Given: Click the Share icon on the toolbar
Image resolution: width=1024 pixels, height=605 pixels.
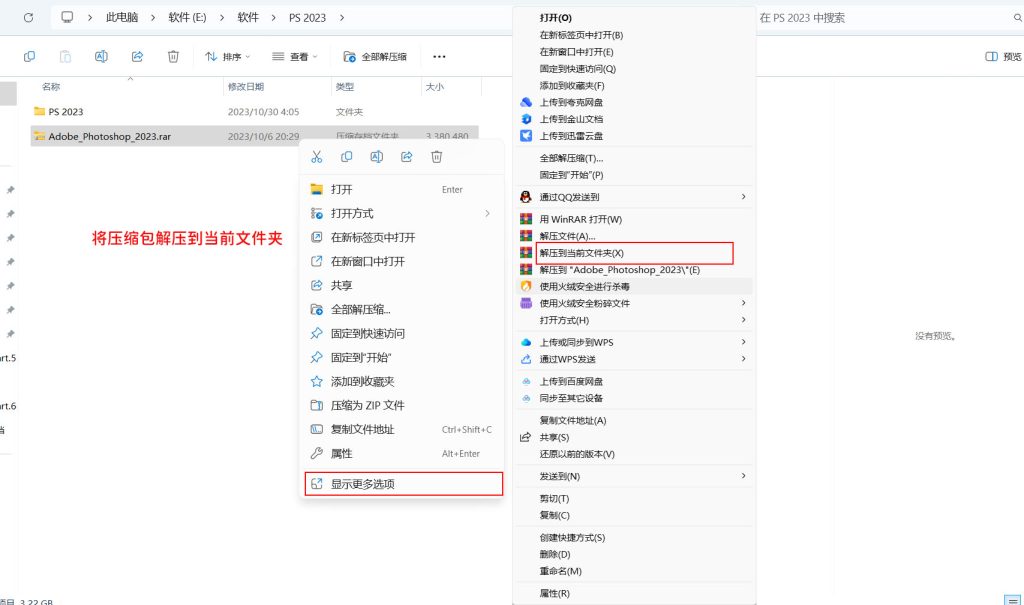Looking at the screenshot, I should pyautogui.click(x=137, y=56).
